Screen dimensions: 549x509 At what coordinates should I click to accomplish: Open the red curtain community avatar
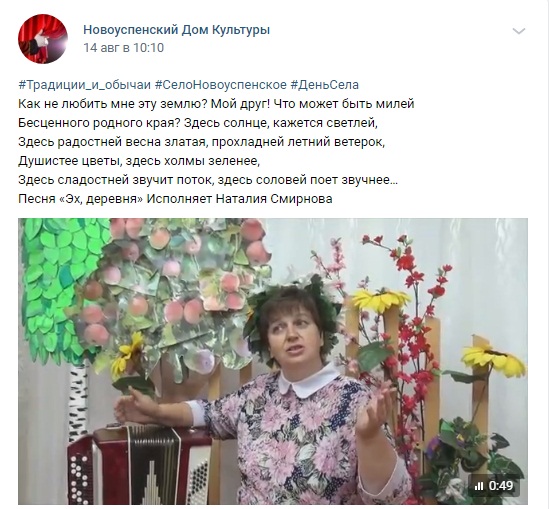click(43, 39)
